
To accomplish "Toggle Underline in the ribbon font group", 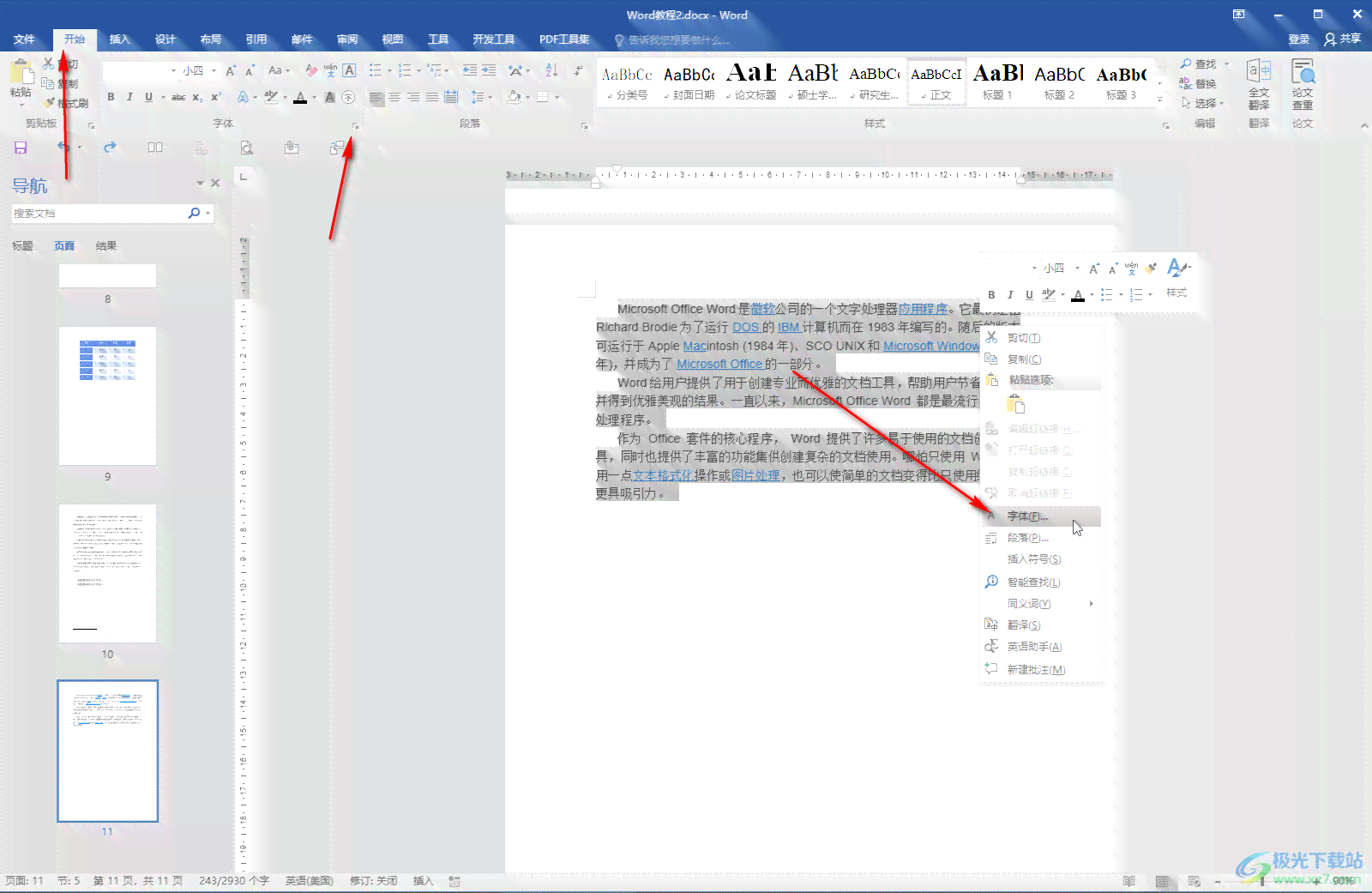I will click(148, 97).
